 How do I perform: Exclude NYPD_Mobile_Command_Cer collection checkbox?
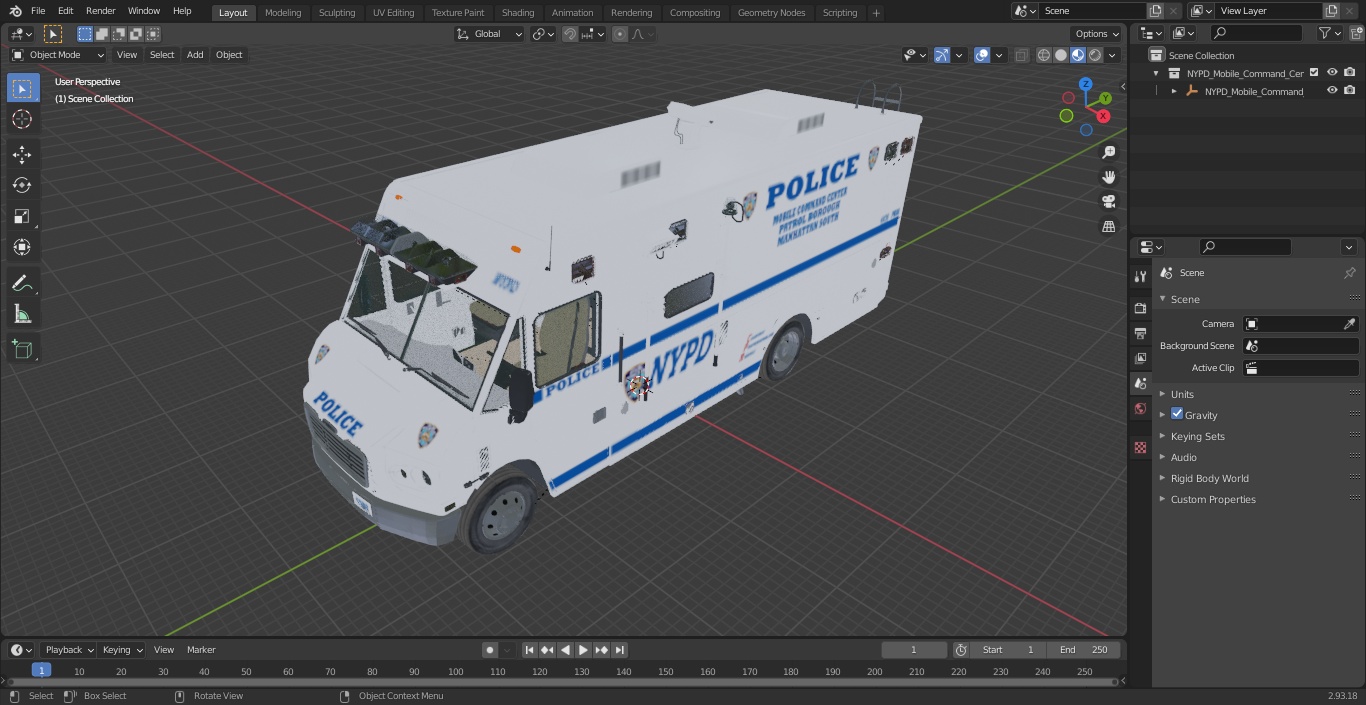pyautogui.click(x=1314, y=73)
